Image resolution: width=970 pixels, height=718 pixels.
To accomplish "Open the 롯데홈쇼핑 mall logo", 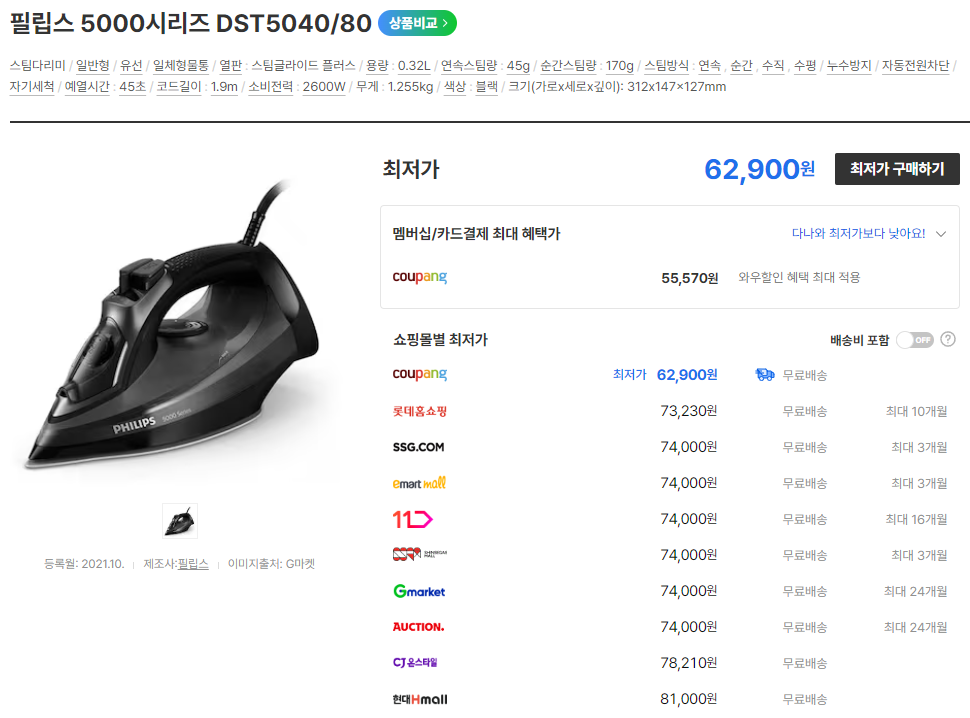I will click(419, 411).
